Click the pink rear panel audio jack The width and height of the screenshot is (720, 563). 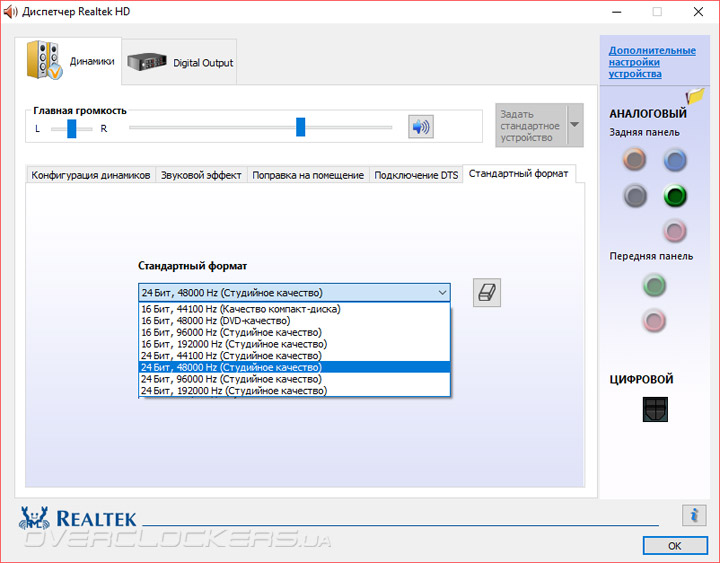(x=675, y=231)
